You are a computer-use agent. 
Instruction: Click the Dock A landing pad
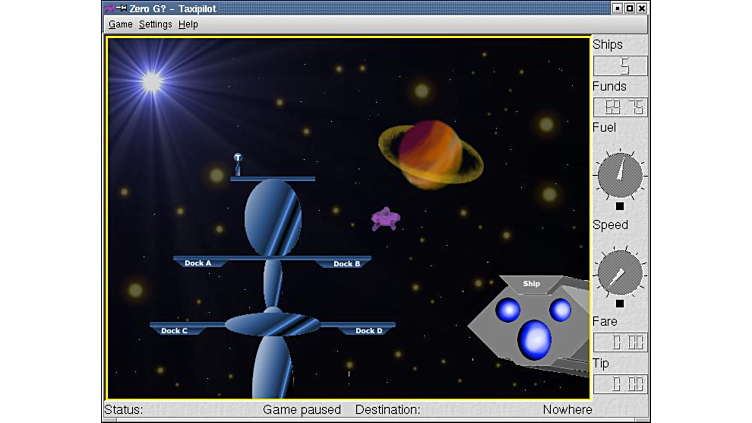tap(199, 263)
